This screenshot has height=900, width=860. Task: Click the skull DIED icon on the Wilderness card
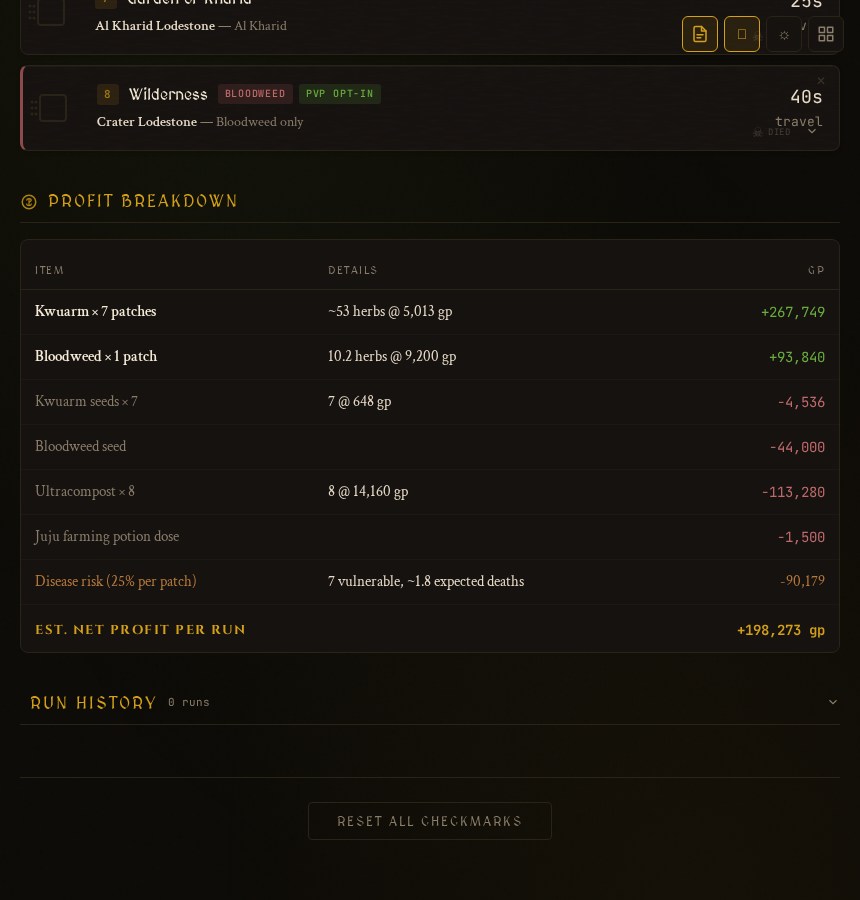[x=757, y=131]
